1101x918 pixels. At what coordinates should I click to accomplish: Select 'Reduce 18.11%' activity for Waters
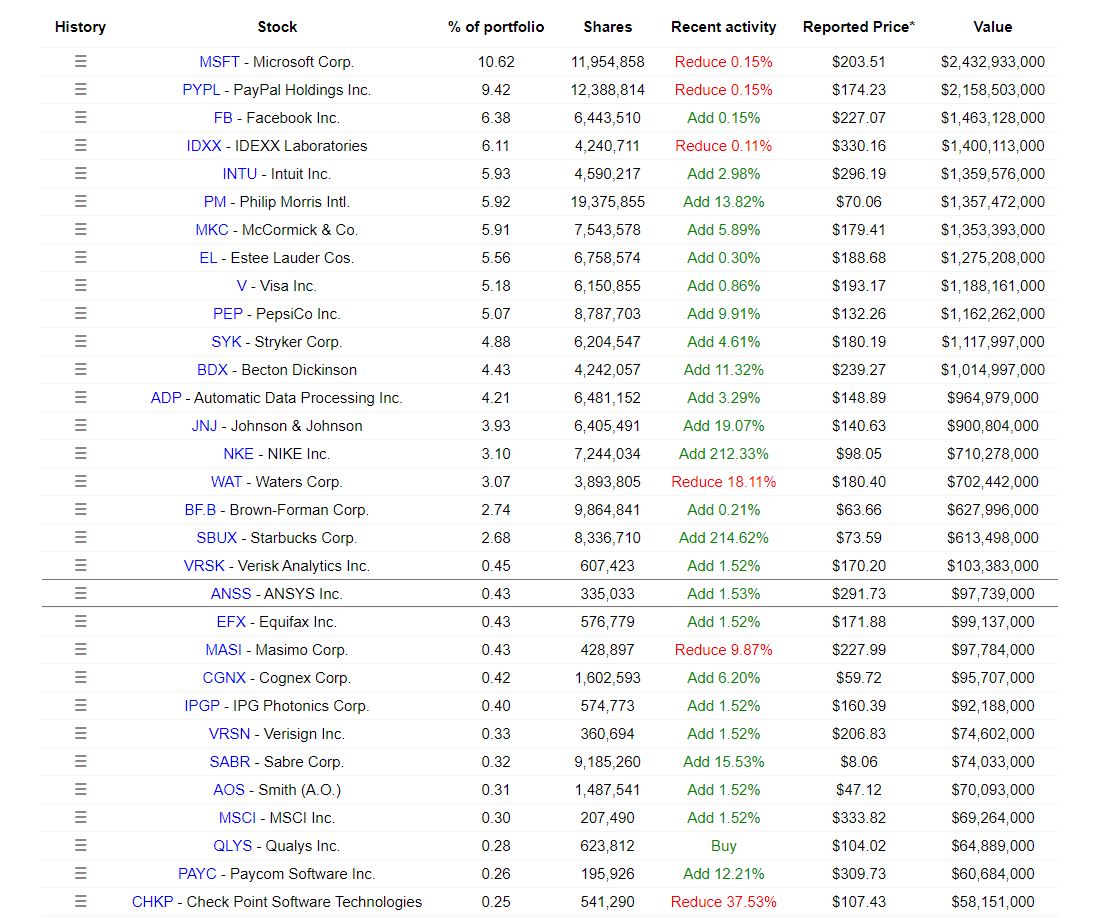coord(723,482)
